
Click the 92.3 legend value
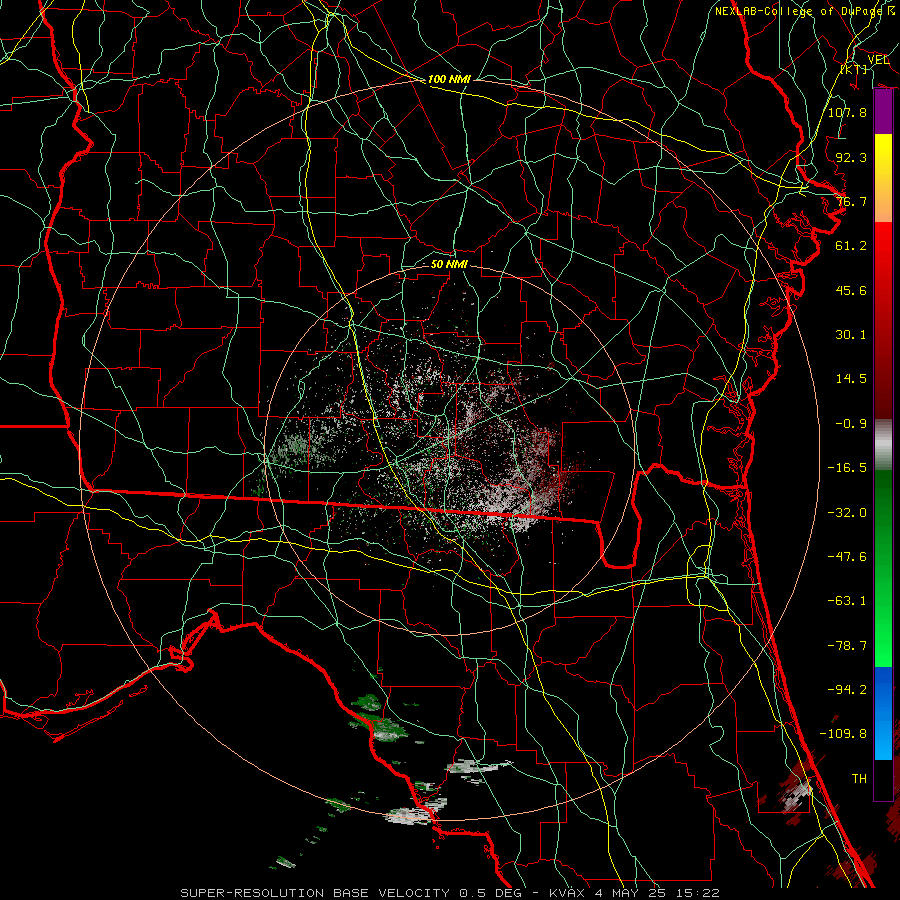pyautogui.click(x=851, y=157)
